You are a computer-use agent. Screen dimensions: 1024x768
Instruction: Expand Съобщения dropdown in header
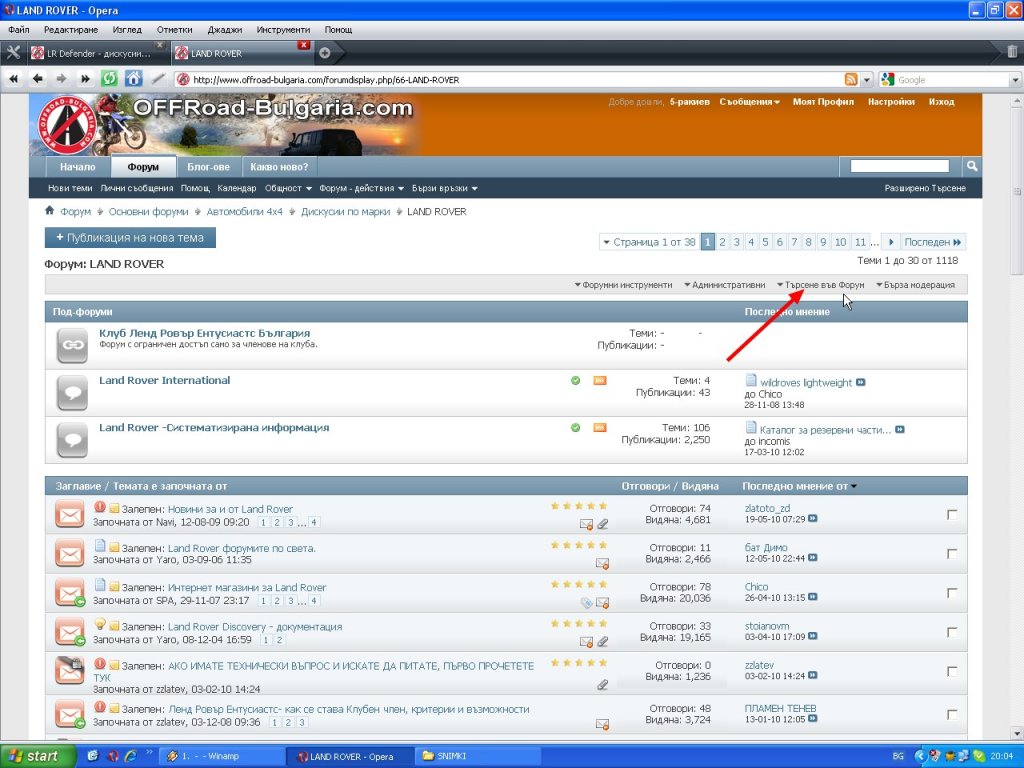point(749,102)
